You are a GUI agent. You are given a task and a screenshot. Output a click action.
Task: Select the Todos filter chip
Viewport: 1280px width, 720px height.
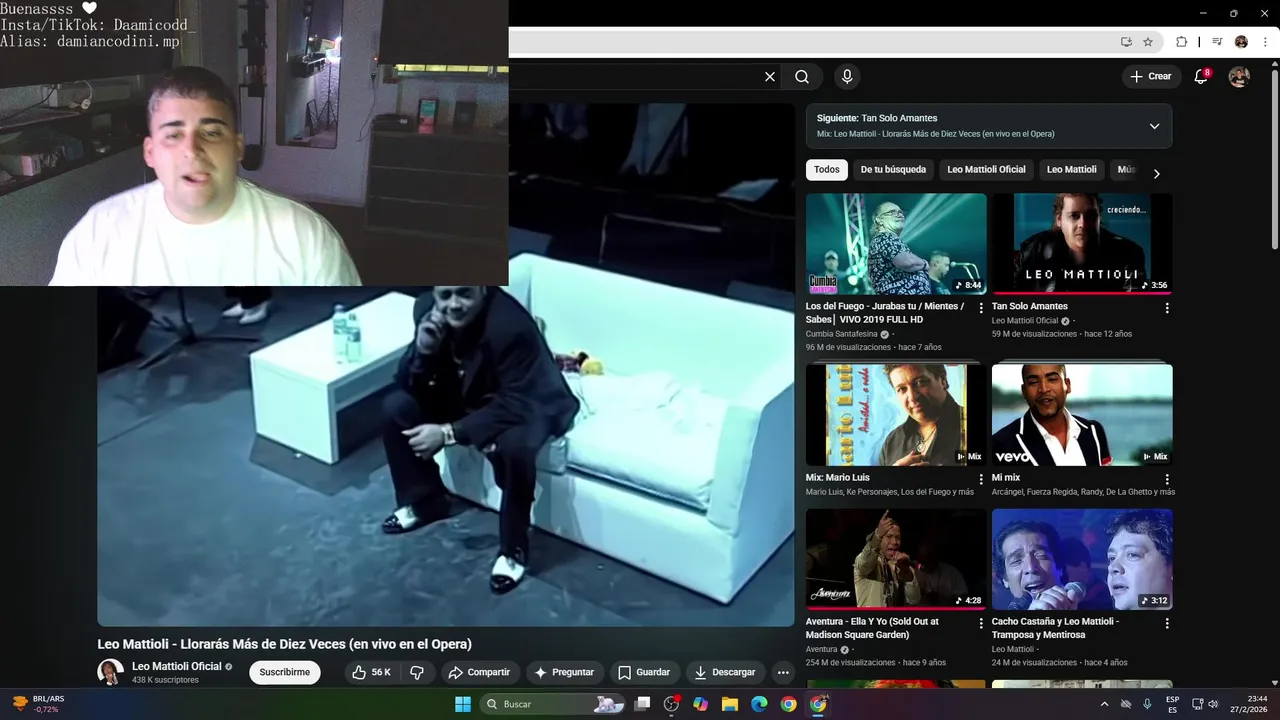click(827, 170)
